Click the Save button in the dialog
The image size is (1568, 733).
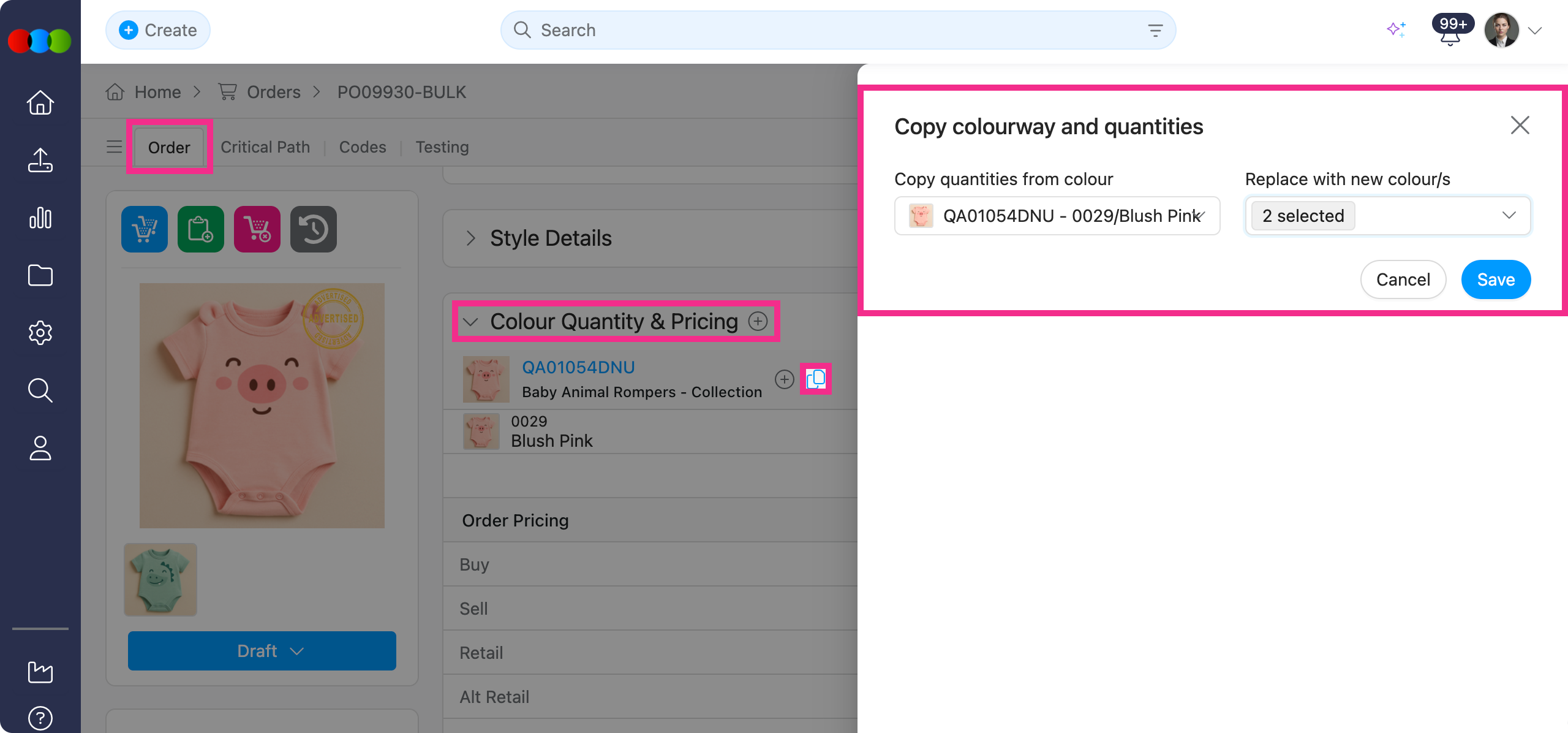[x=1496, y=279]
